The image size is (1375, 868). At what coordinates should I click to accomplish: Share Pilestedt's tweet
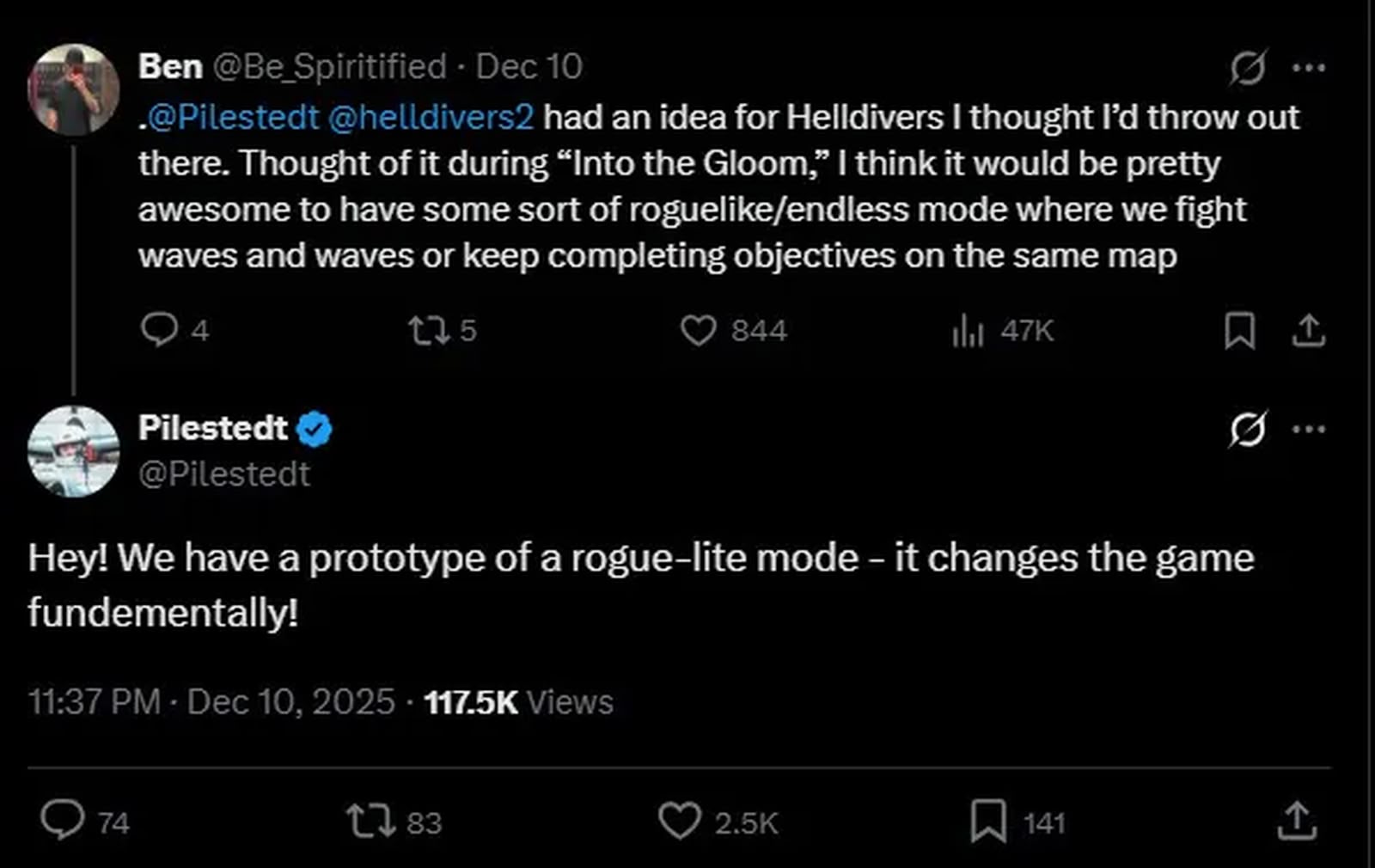[1297, 821]
